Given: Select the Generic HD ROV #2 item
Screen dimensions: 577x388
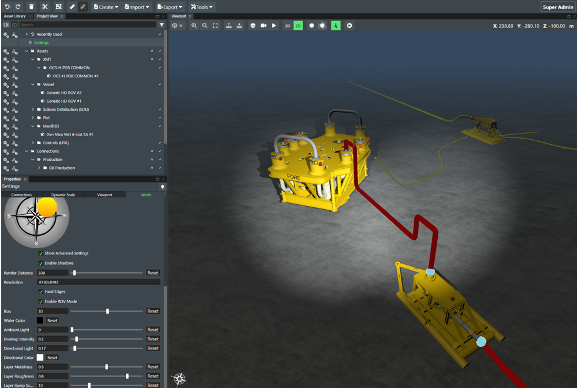Looking at the screenshot, I should pos(63,93).
